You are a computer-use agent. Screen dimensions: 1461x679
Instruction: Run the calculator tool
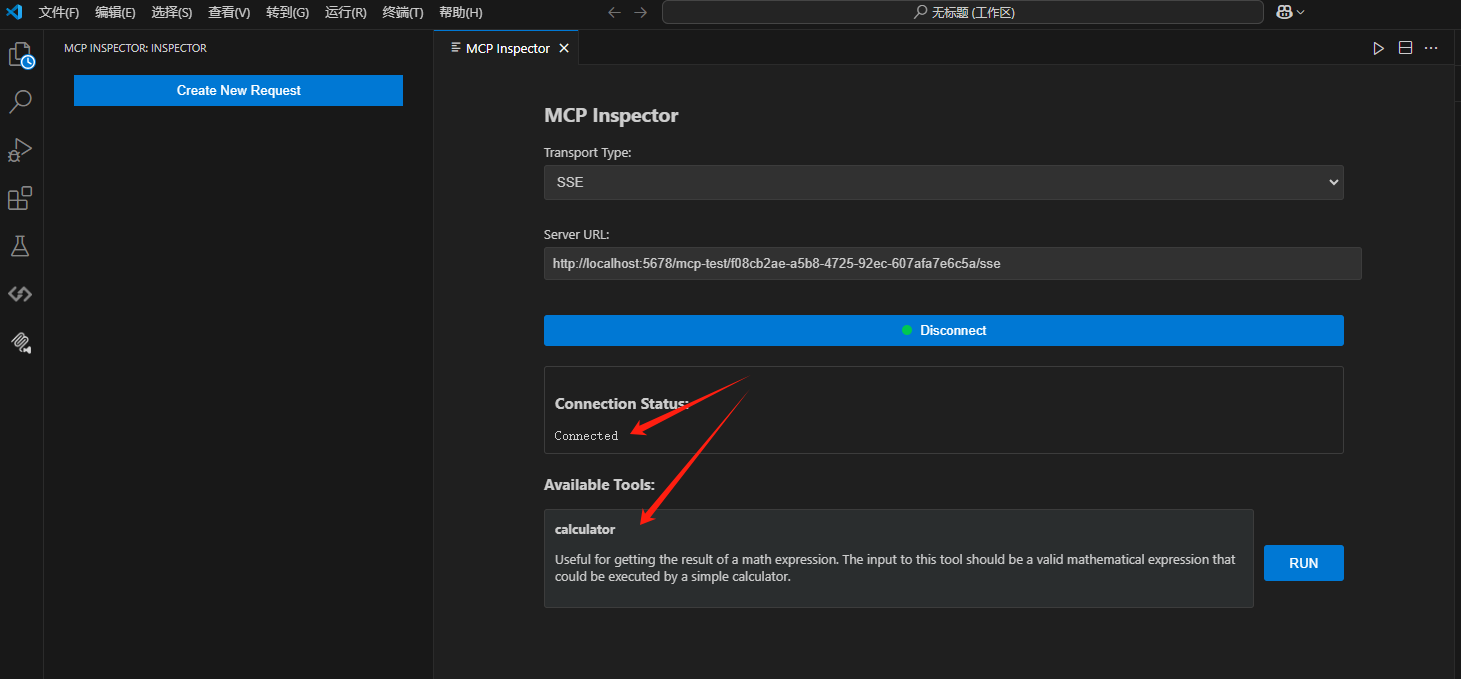click(1303, 563)
